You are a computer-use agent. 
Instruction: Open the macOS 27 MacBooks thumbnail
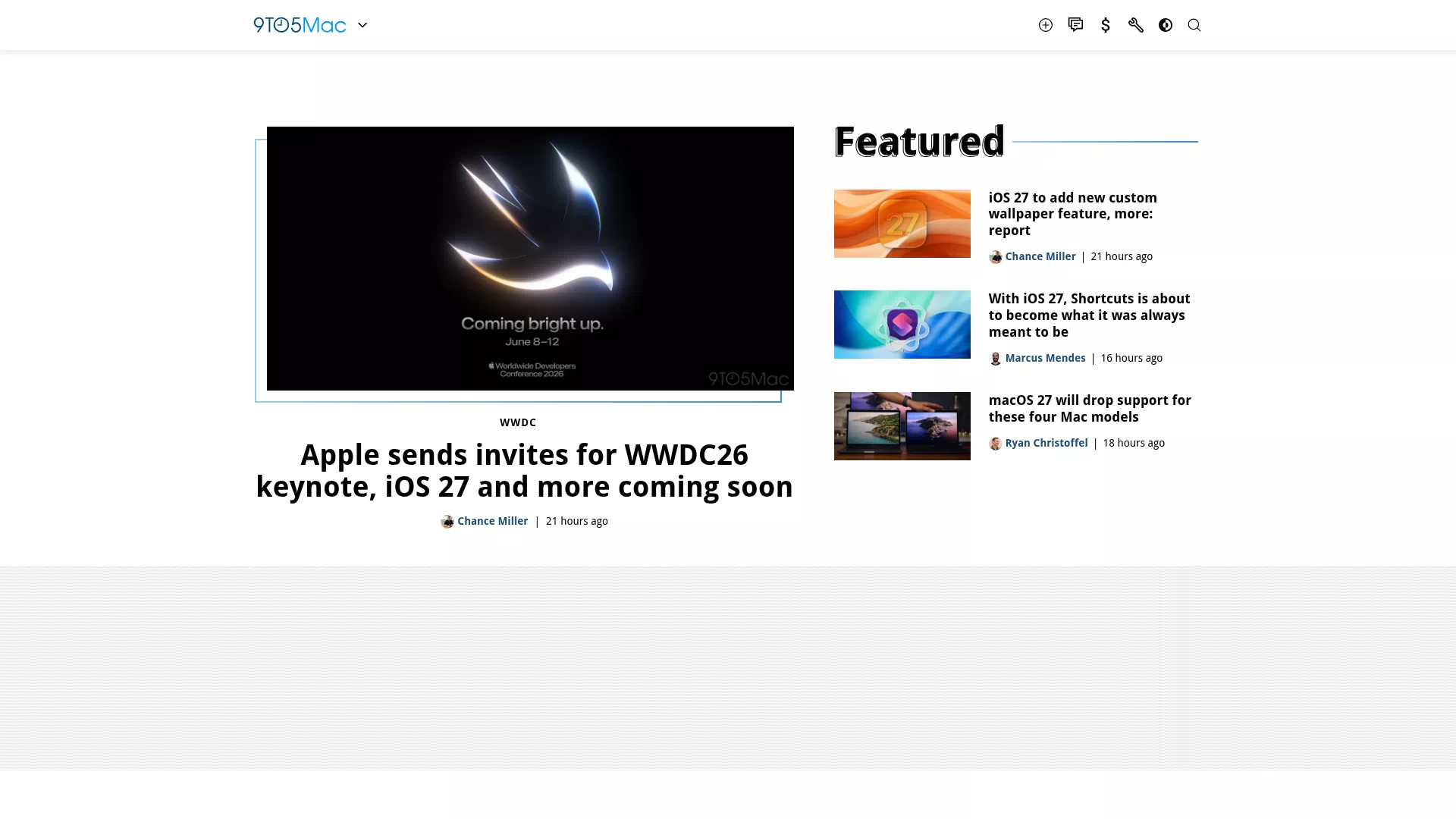(x=902, y=426)
